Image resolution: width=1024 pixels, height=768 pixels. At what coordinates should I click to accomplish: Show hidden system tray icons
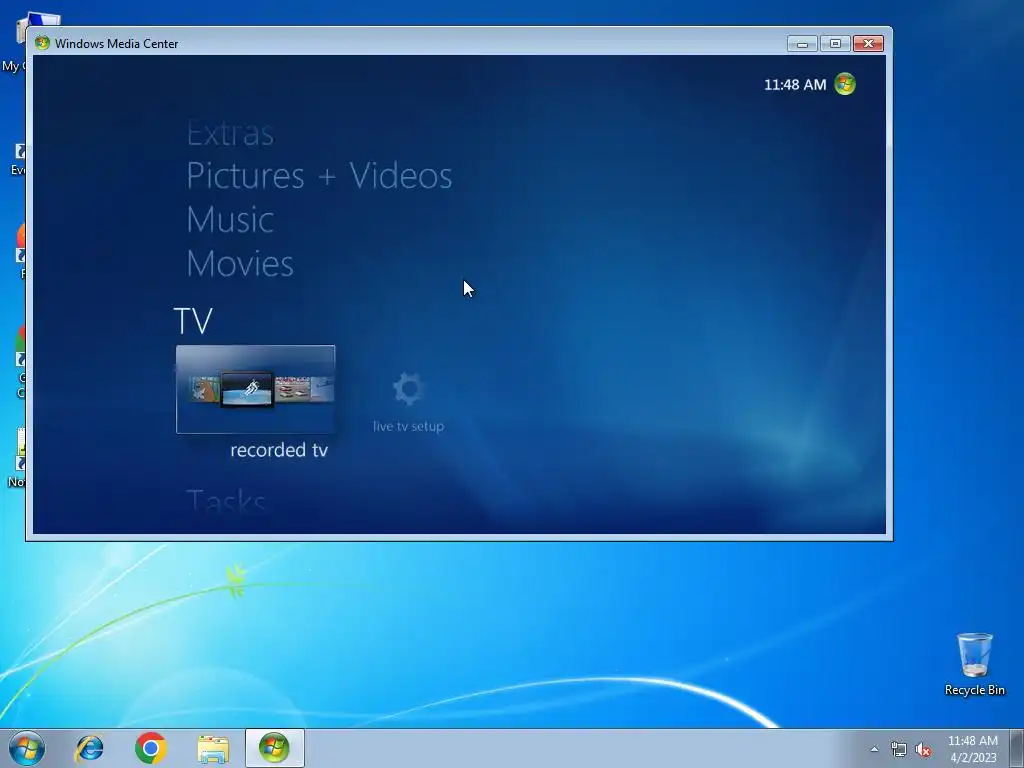point(874,749)
